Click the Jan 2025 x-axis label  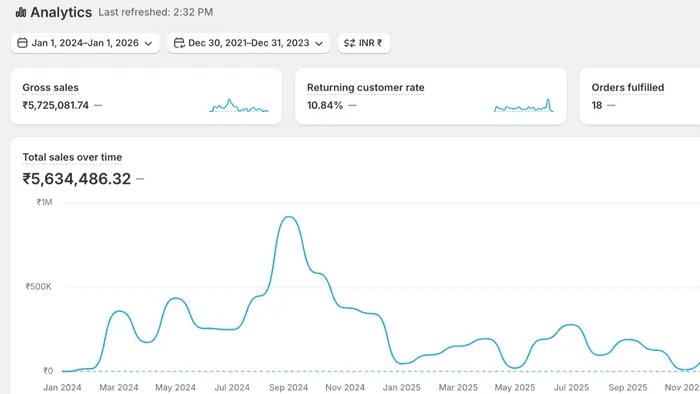pyautogui.click(x=402, y=387)
